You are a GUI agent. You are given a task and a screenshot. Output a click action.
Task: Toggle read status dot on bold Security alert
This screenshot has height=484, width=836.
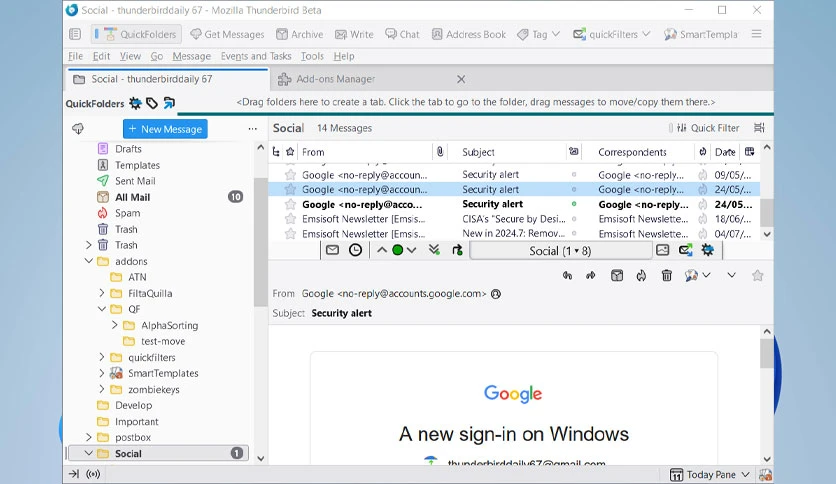click(574, 204)
